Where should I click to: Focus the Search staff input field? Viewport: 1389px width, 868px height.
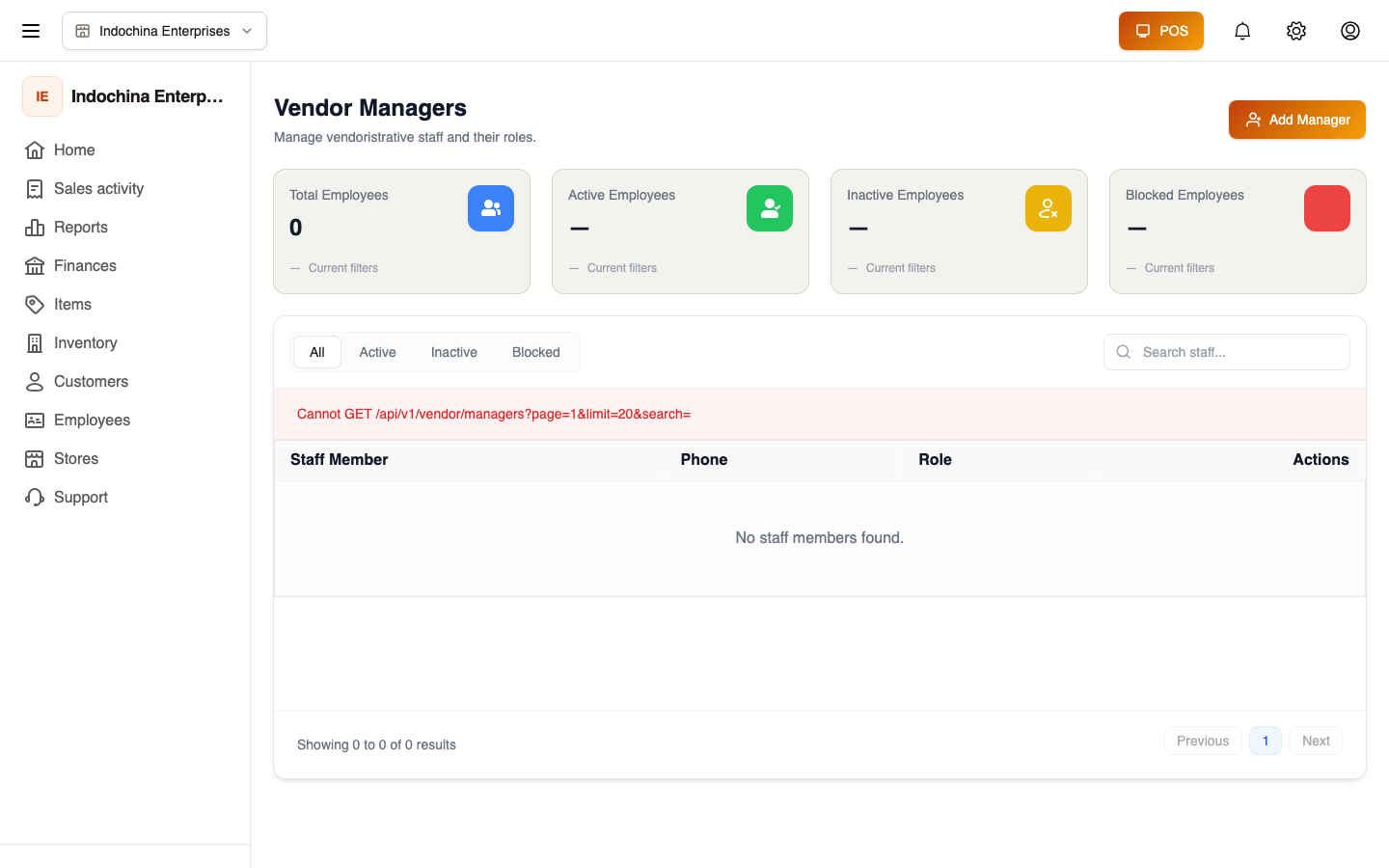[1227, 352]
